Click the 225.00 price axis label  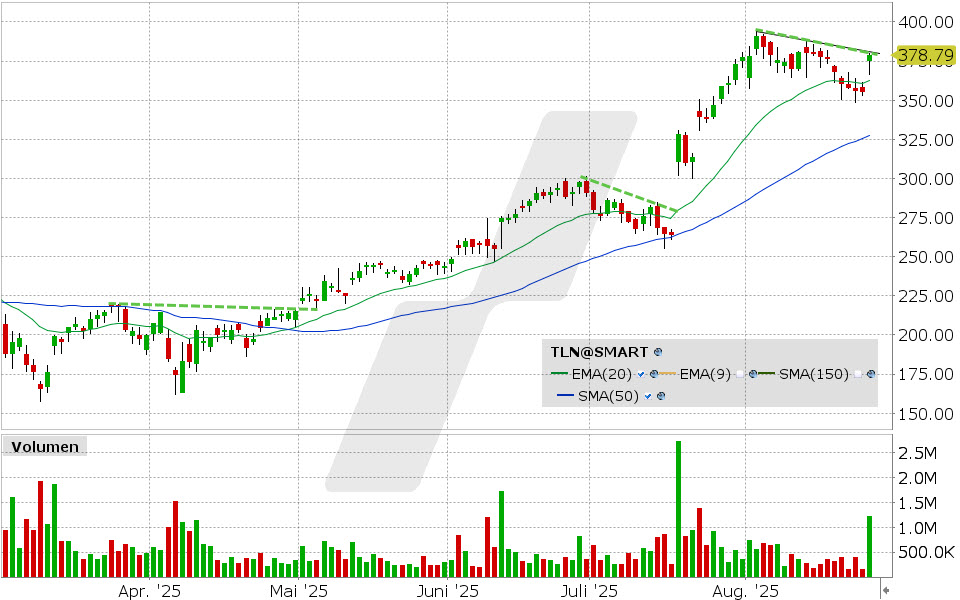click(925, 296)
